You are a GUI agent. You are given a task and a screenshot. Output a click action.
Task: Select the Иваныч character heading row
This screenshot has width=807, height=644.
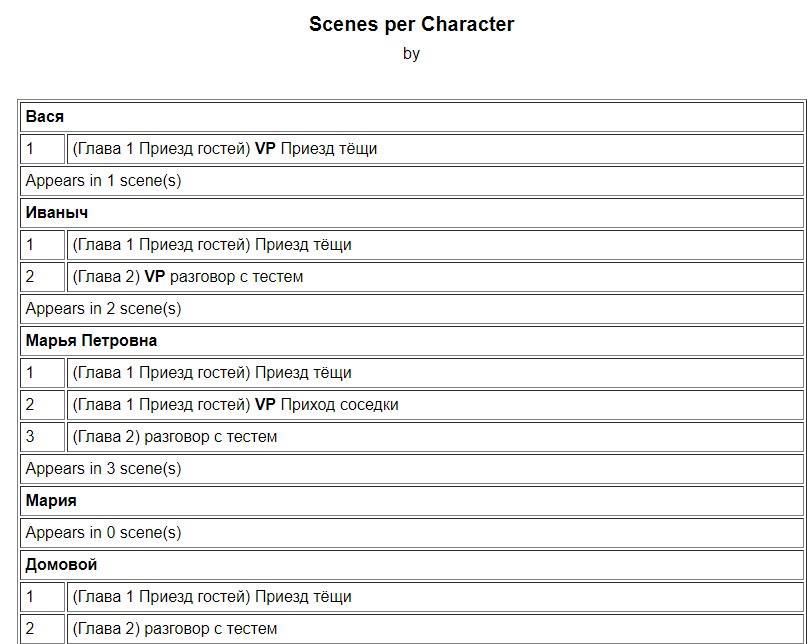click(x=56, y=213)
